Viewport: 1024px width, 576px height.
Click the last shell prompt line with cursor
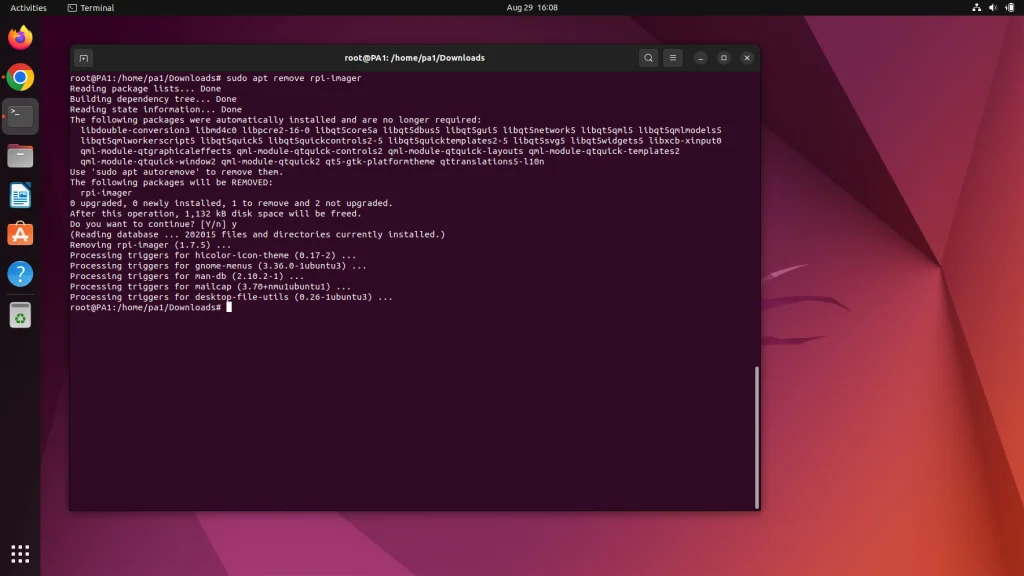click(x=151, y=308)
